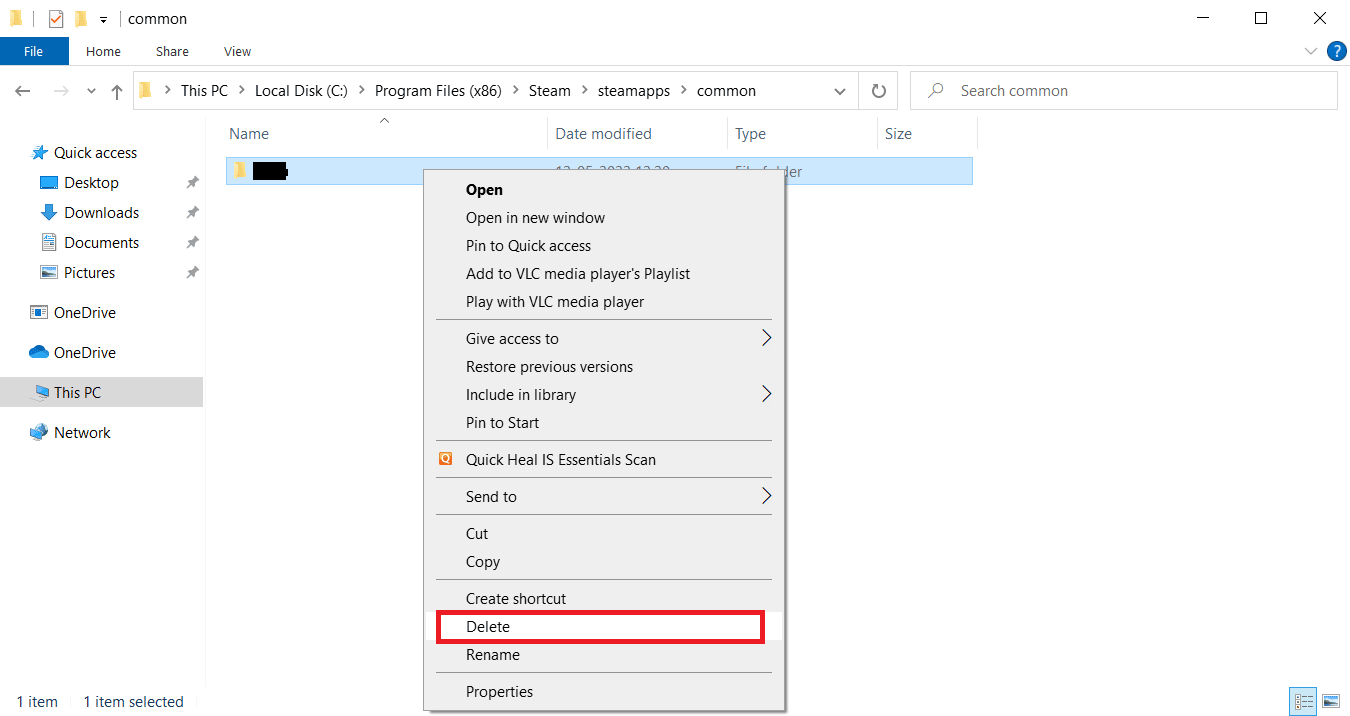Screen dimensions: 1350x716
Task: Open the recent locations dropdown arrow
Action: [91, 91]
